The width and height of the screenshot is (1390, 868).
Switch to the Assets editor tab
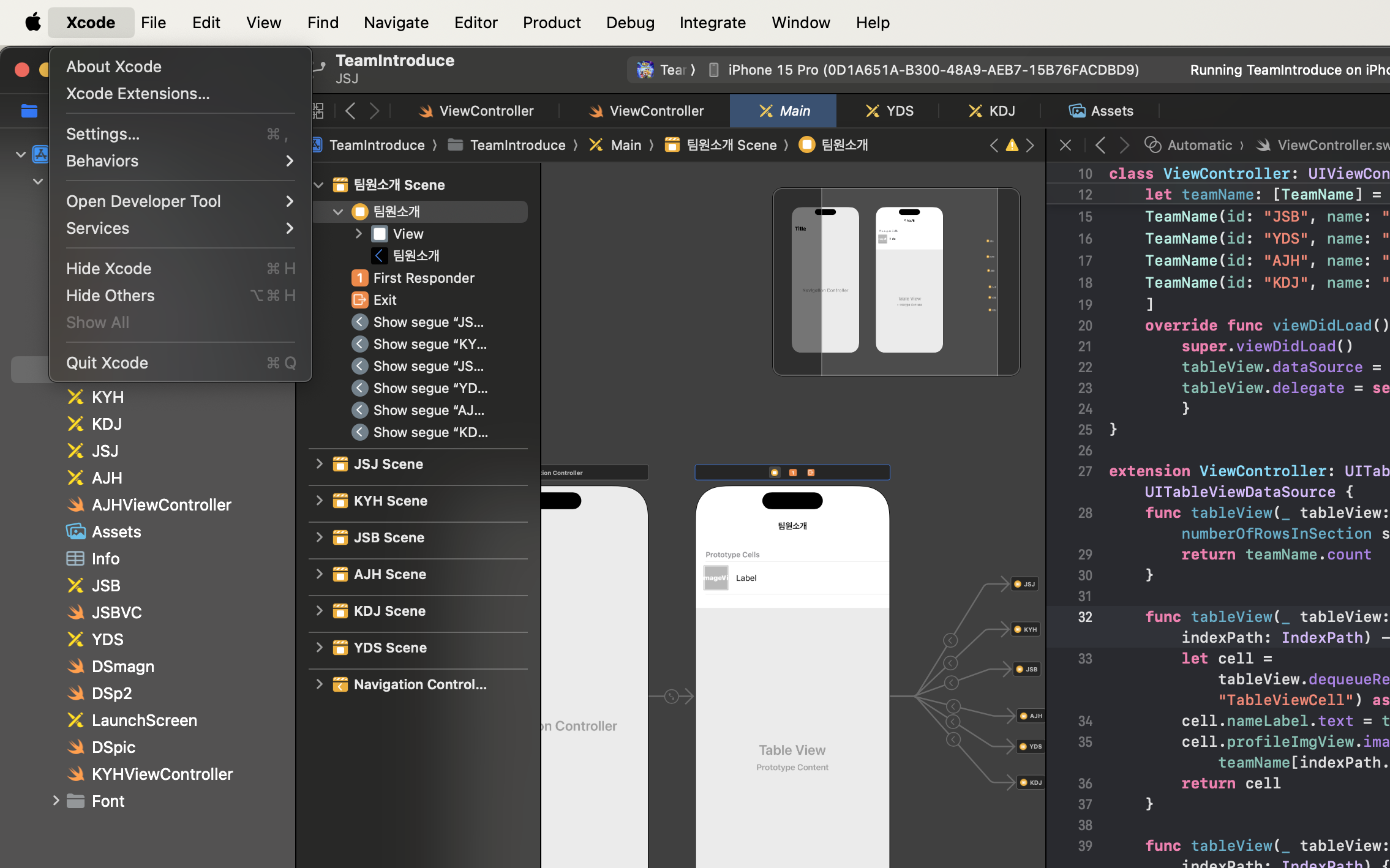[1101, 111]
